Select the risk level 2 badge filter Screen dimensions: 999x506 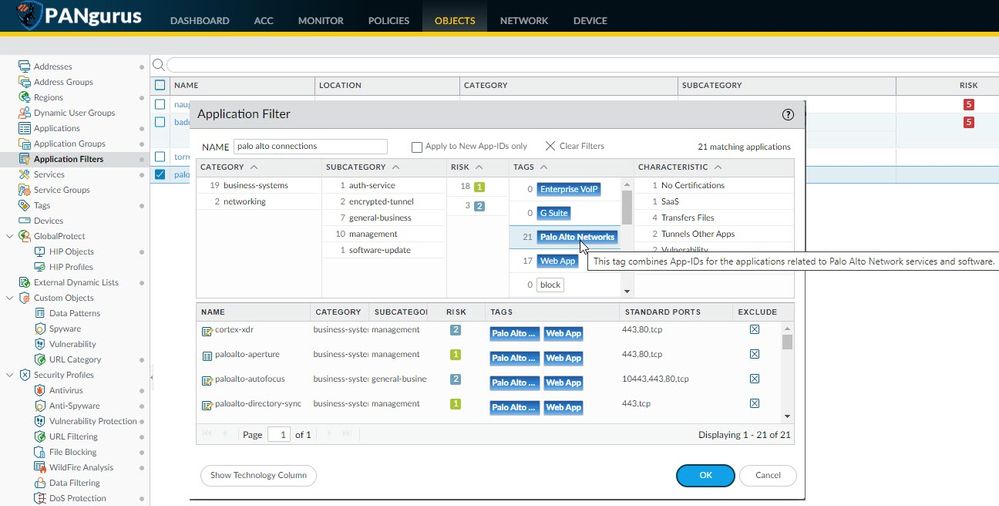pyautogui.click(x=479, y=206)
